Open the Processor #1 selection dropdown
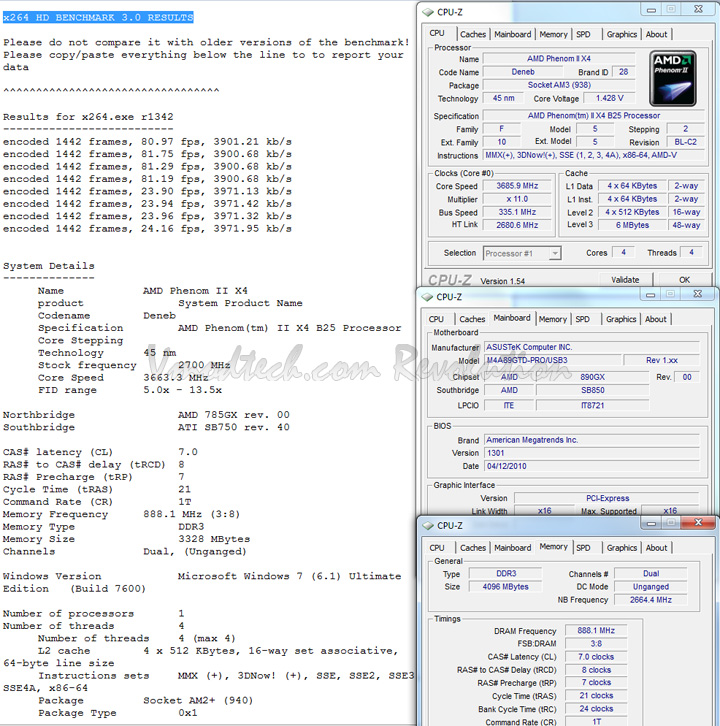Viewport: 720px width, 726px height. (522, 253)
